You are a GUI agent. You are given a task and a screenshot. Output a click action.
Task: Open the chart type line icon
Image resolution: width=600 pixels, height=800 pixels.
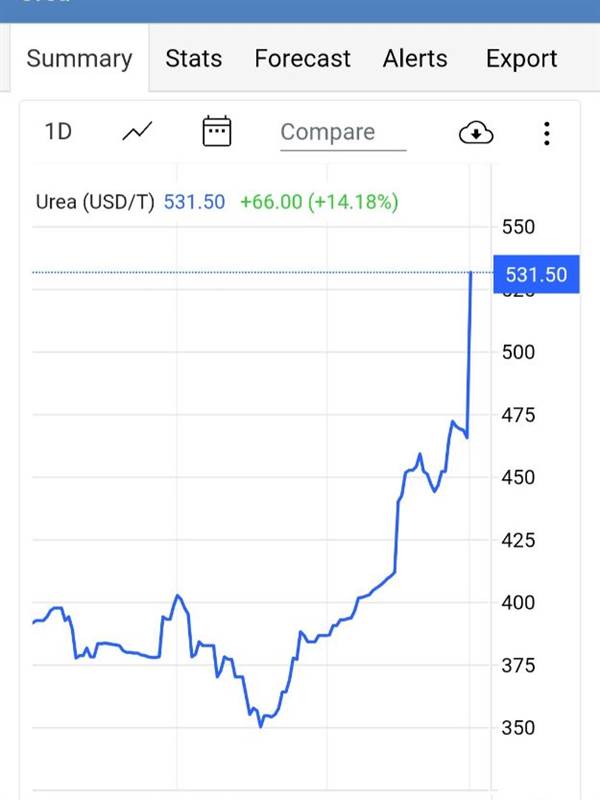point(137,132)
